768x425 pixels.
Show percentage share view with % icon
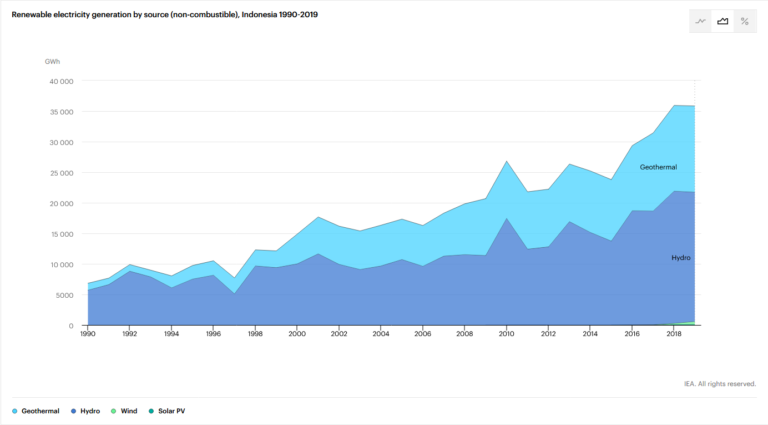pyautogui.click(x=745, y=21)
